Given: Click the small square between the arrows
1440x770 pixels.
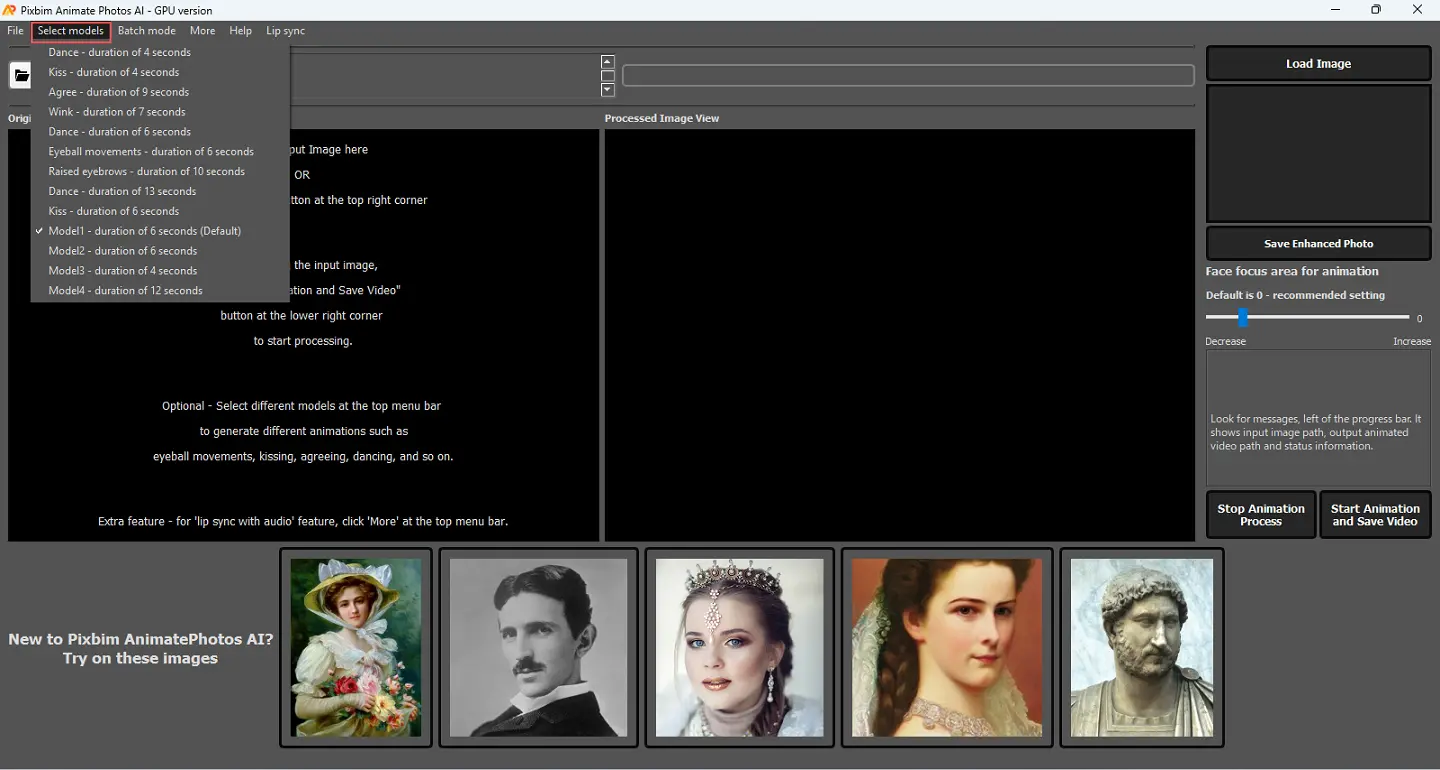Looking at the screenshot, I should (x=607, y=76).
